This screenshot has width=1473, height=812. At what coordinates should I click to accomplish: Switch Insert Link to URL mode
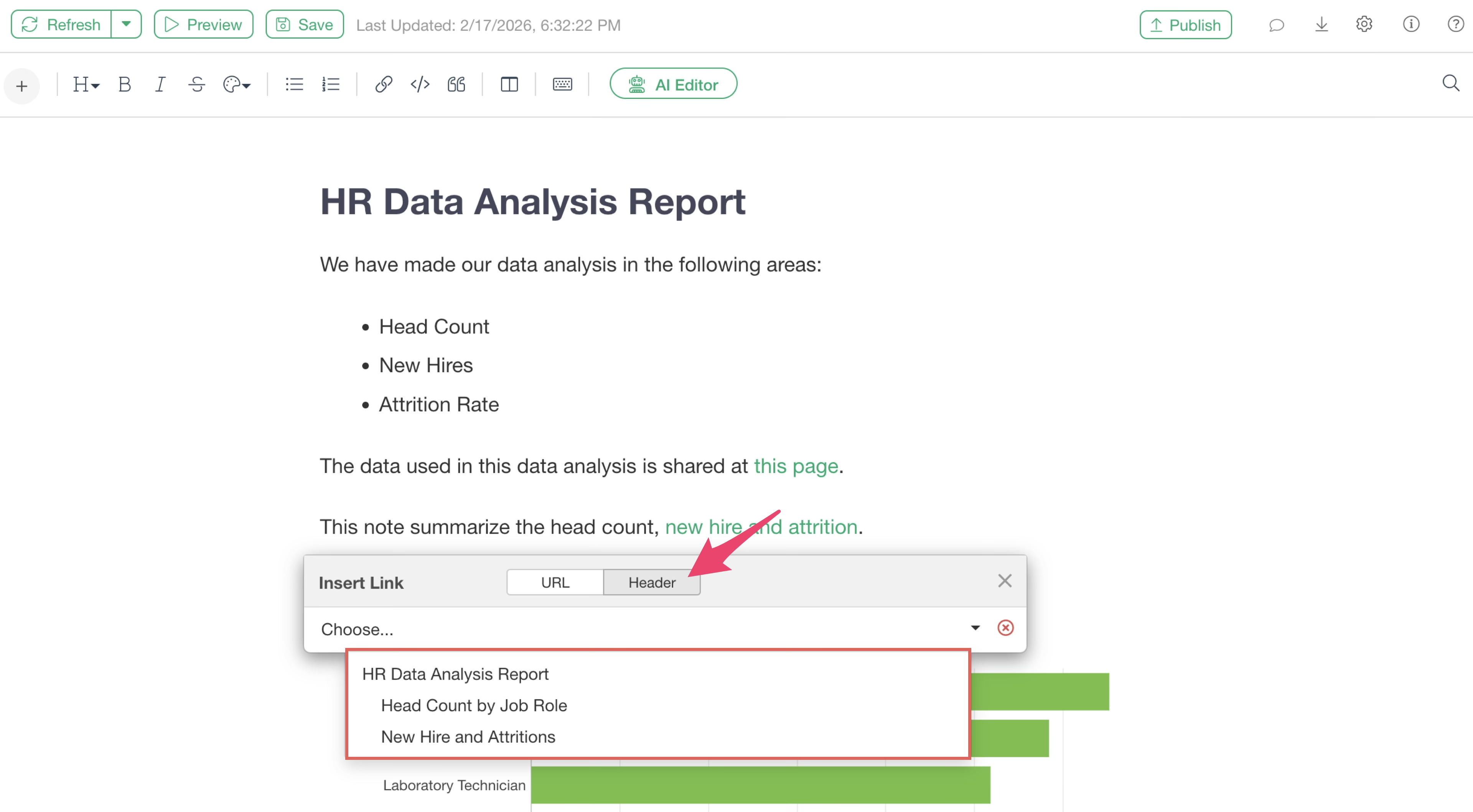point(555,582)
